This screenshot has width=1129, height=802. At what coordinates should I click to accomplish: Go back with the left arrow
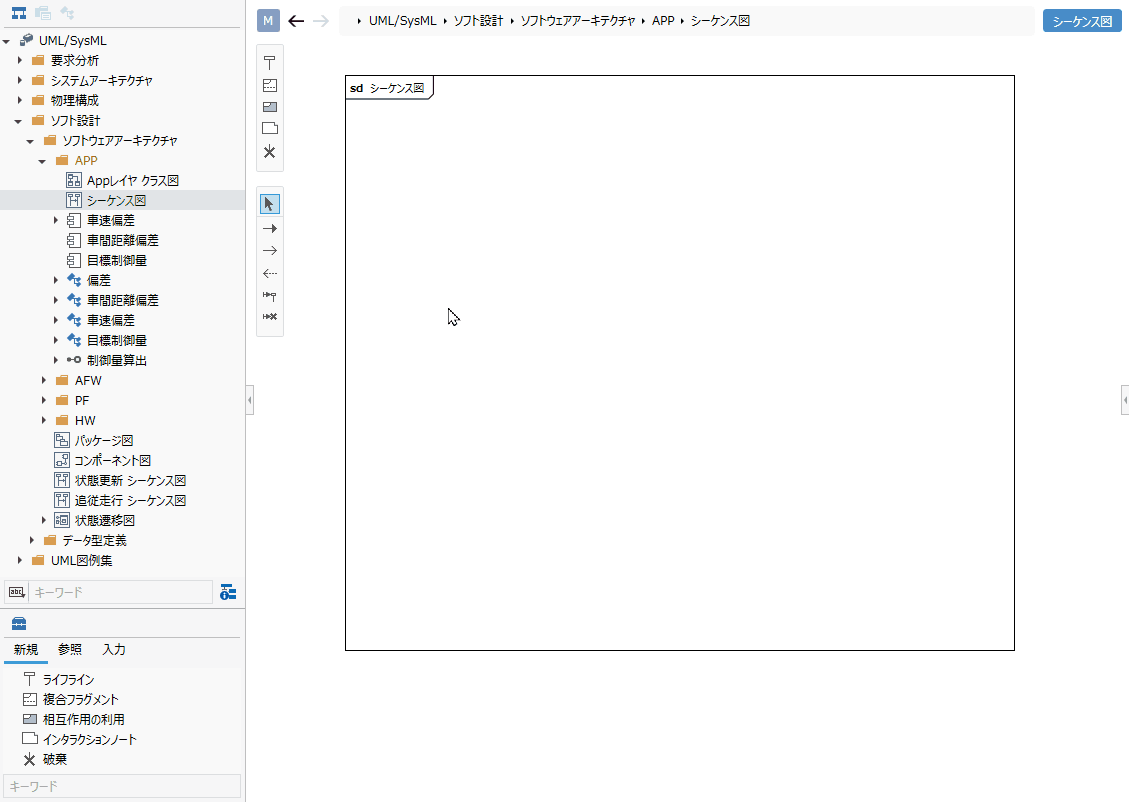pos(296,21)
